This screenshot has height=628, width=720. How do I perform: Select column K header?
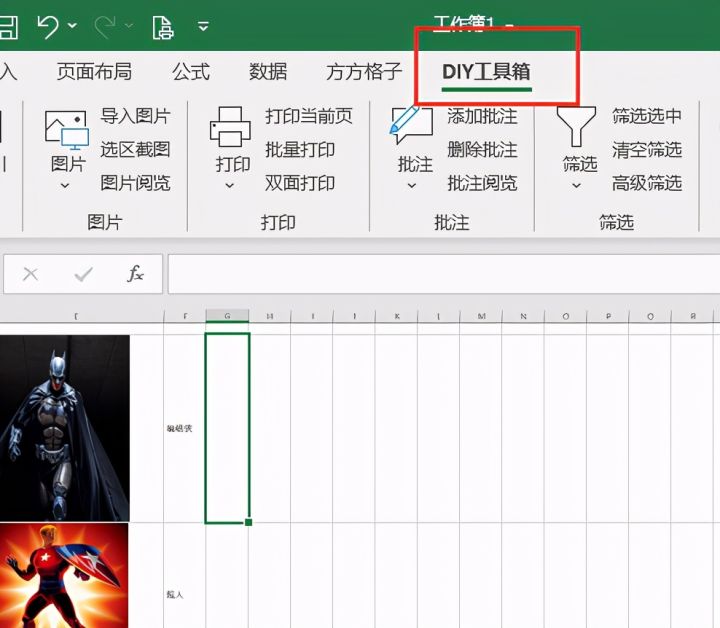click(x=397, y=316)
